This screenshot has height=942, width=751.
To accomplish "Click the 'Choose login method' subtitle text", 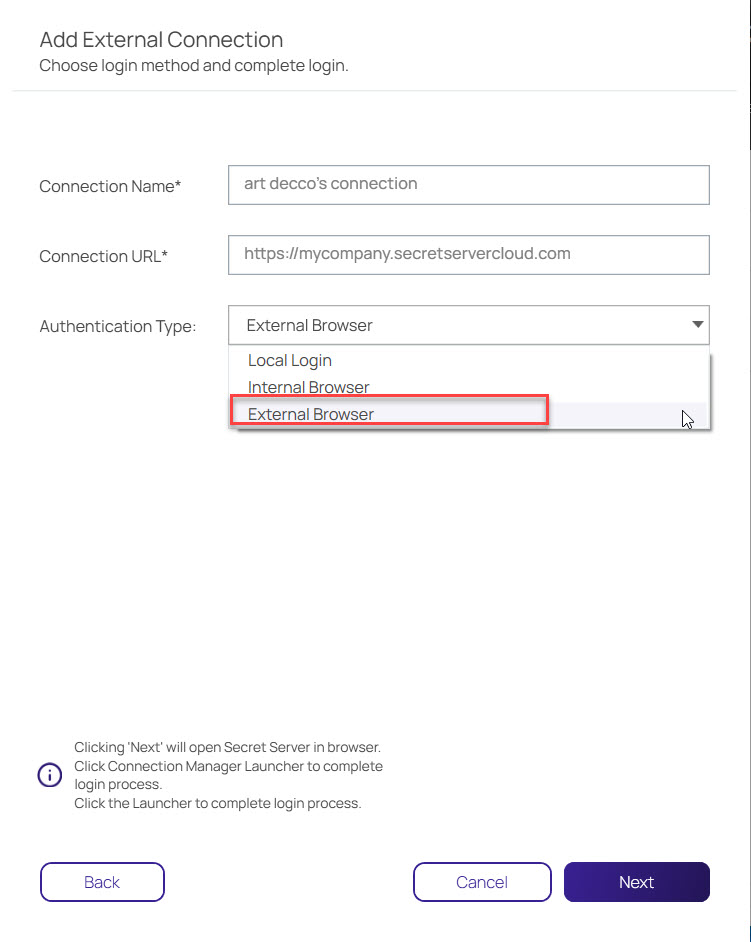I will tap(193, 66).
